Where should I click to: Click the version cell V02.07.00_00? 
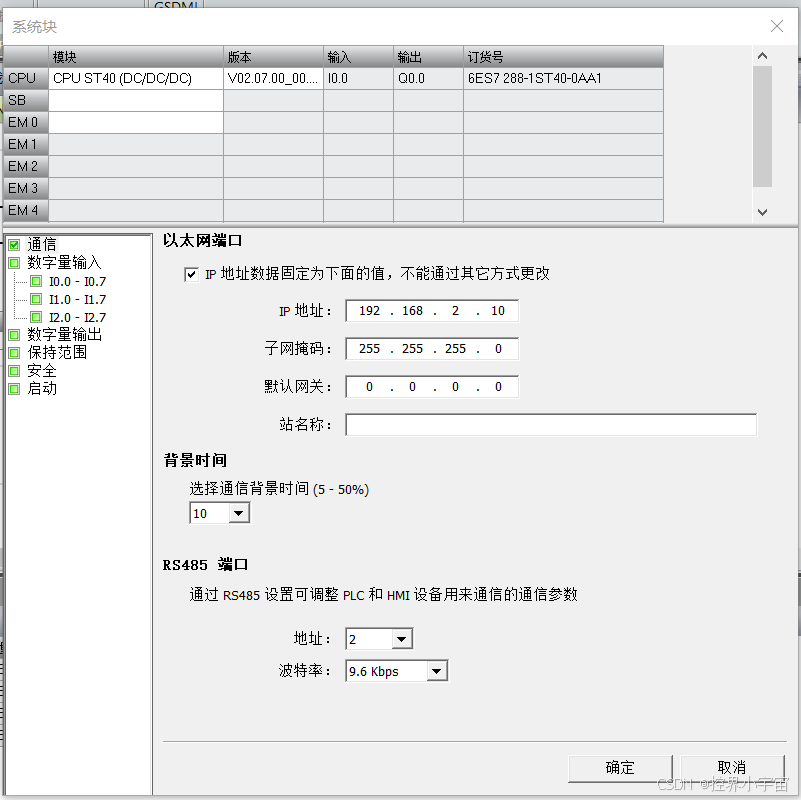coord(273,78)
